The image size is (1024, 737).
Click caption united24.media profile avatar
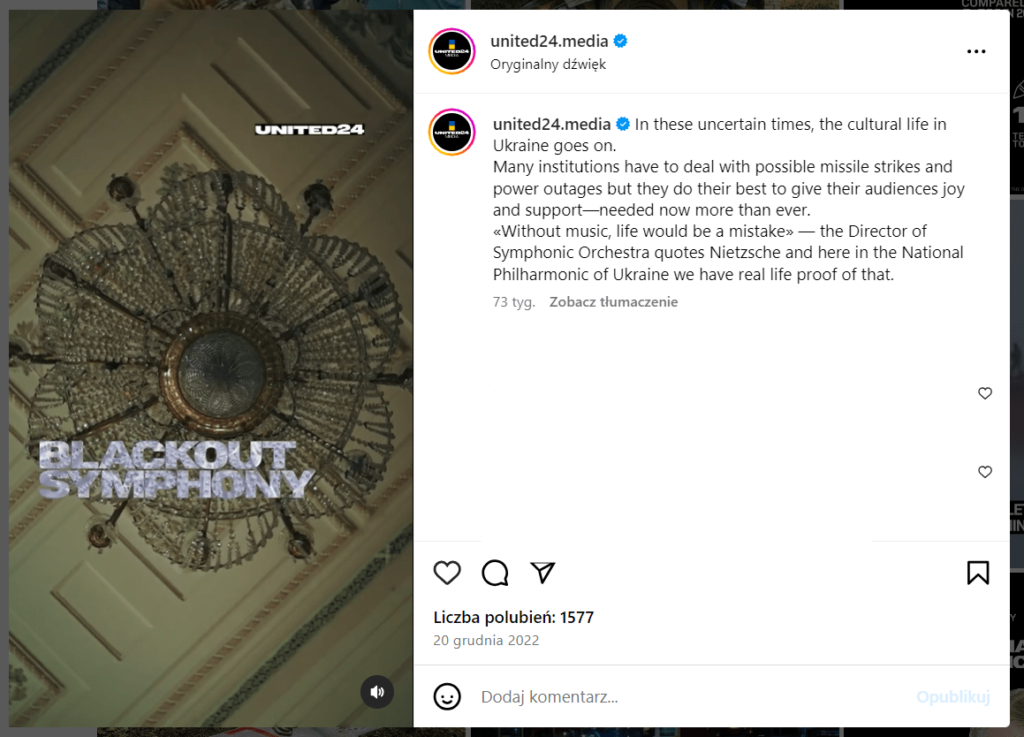452,132
